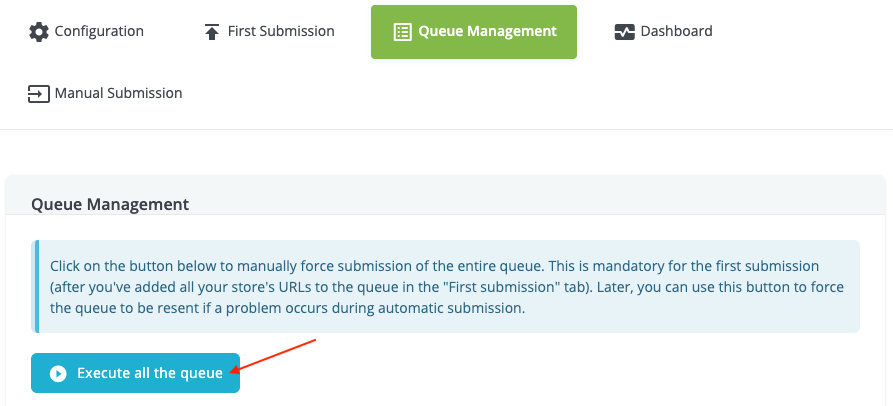Click the Queue Management panel heading
This screenshot has height=406, width=893.
click(x=110, y=204)
